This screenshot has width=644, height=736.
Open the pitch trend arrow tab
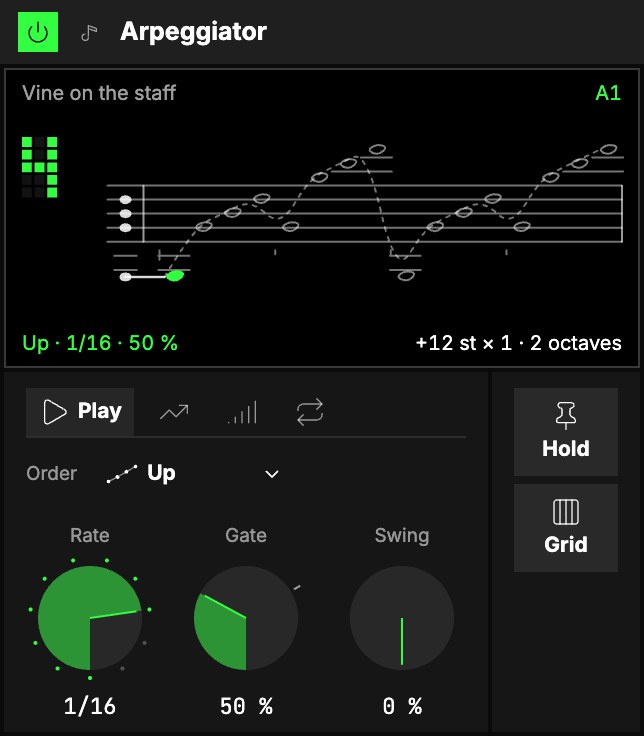coord(174,412)
